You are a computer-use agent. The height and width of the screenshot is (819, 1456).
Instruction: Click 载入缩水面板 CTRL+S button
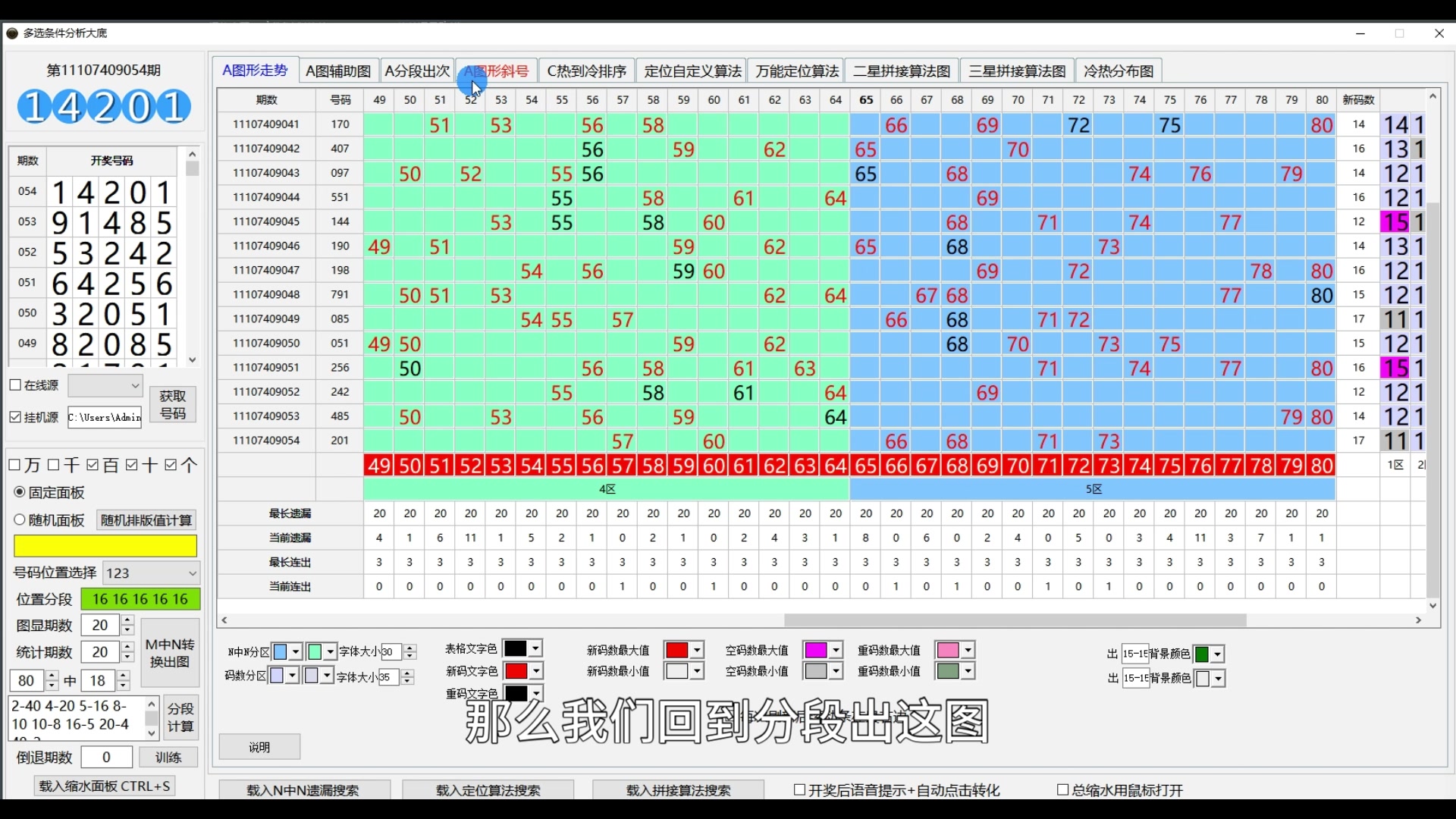click(105, 786)
